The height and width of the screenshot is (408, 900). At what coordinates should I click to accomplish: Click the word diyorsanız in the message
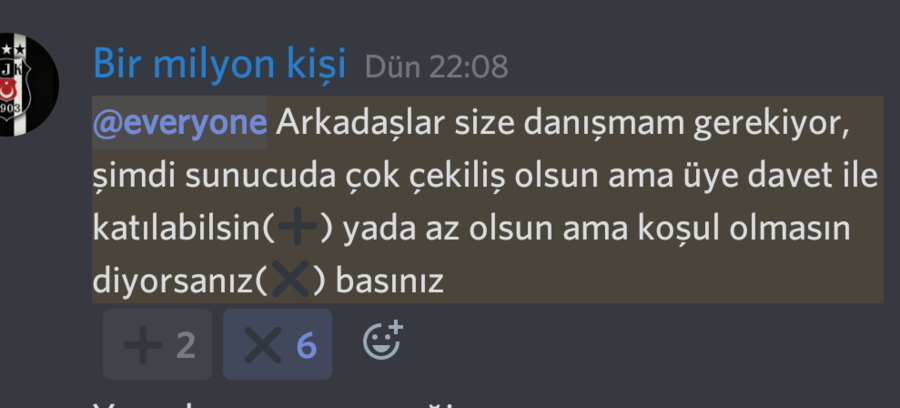173,281
